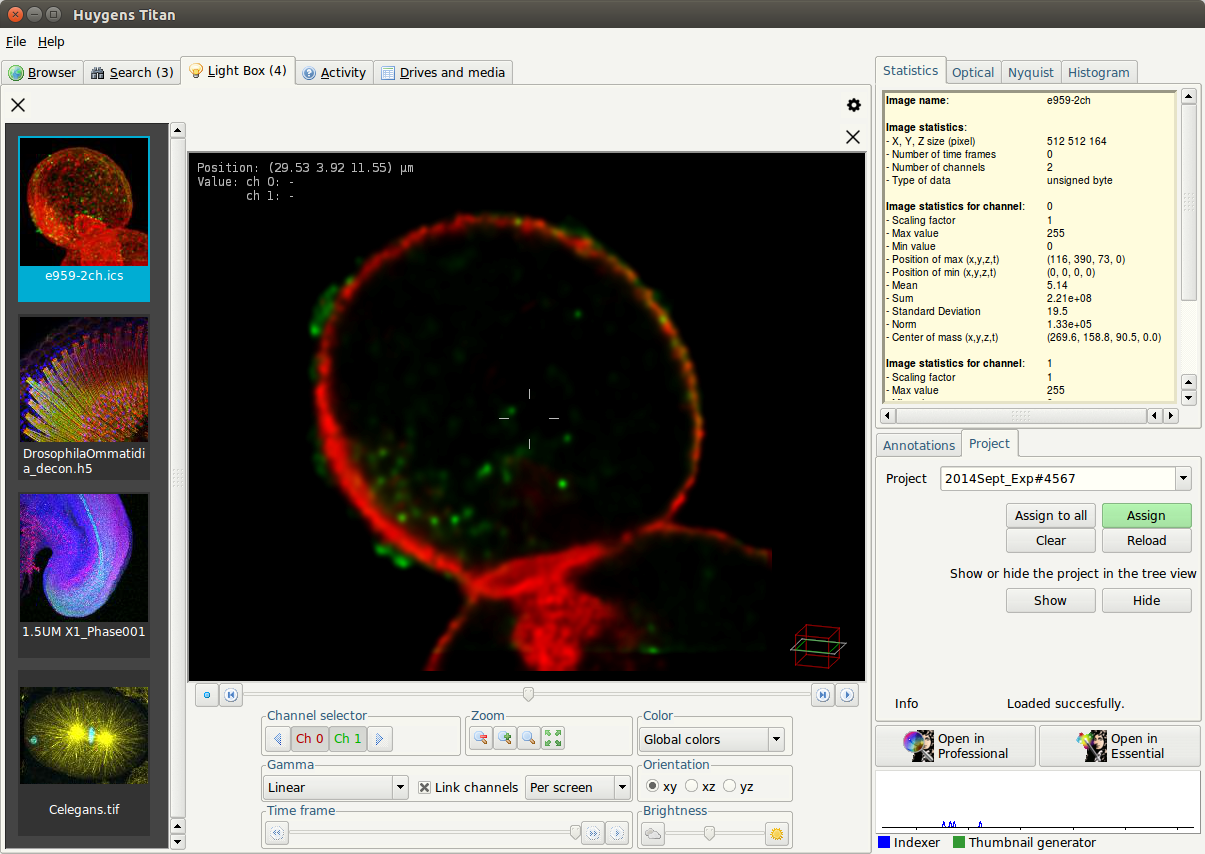Click the zoom out magnifier icon
The width and height of the screenshot is (1205, 854).
[480, 739]
